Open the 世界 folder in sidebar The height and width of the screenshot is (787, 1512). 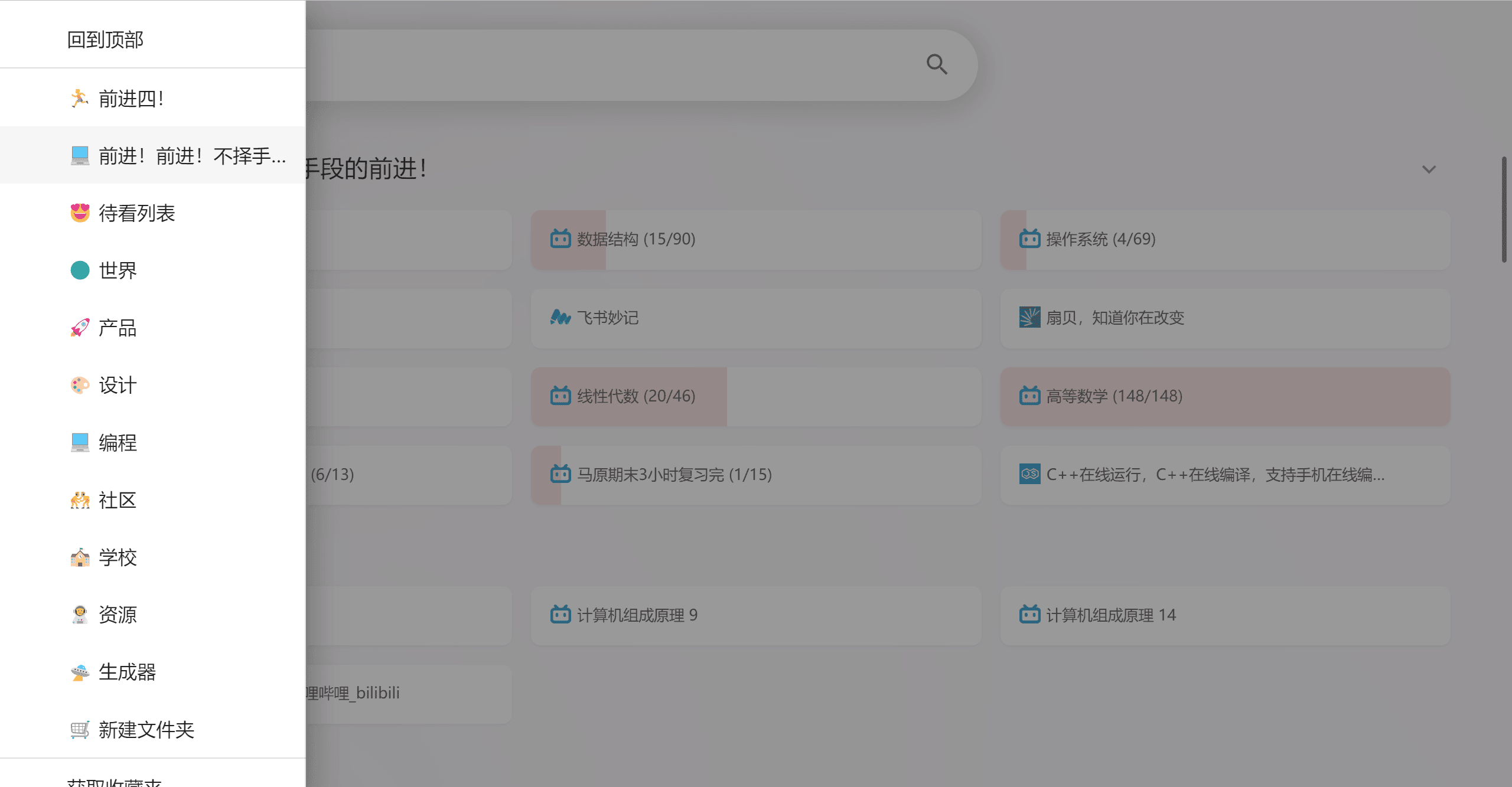tap(118, 270)
